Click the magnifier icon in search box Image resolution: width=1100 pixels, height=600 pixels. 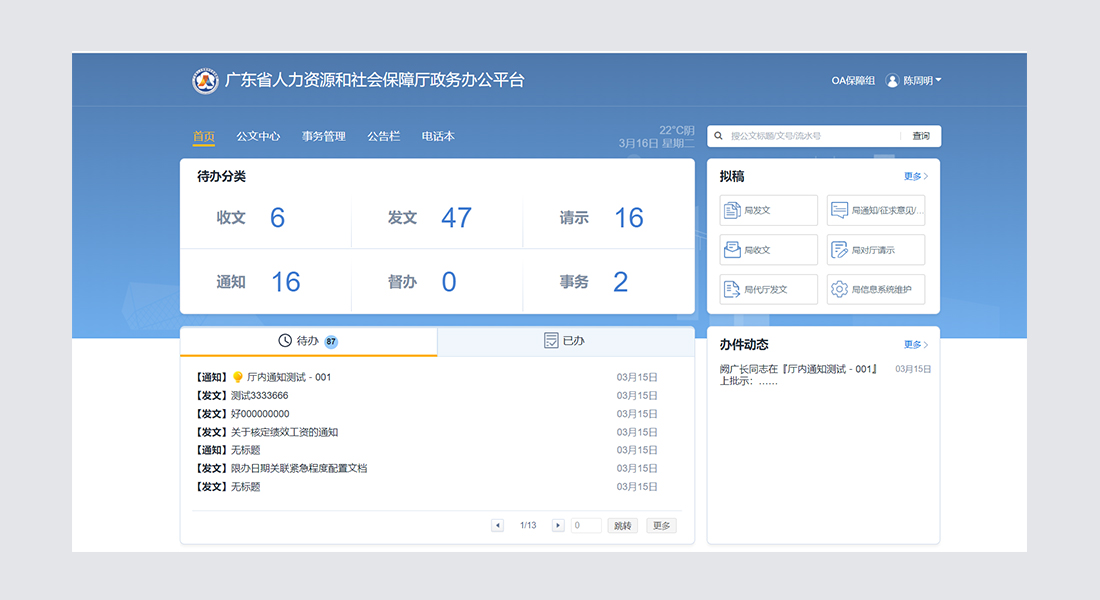[719, 136]
